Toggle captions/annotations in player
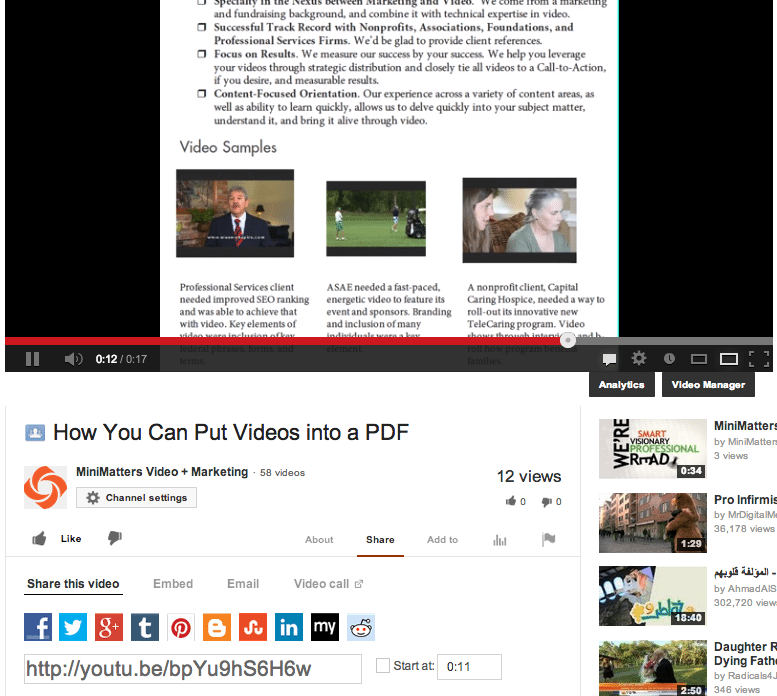This screenshot has height=696, width=777. click(609, 359)
